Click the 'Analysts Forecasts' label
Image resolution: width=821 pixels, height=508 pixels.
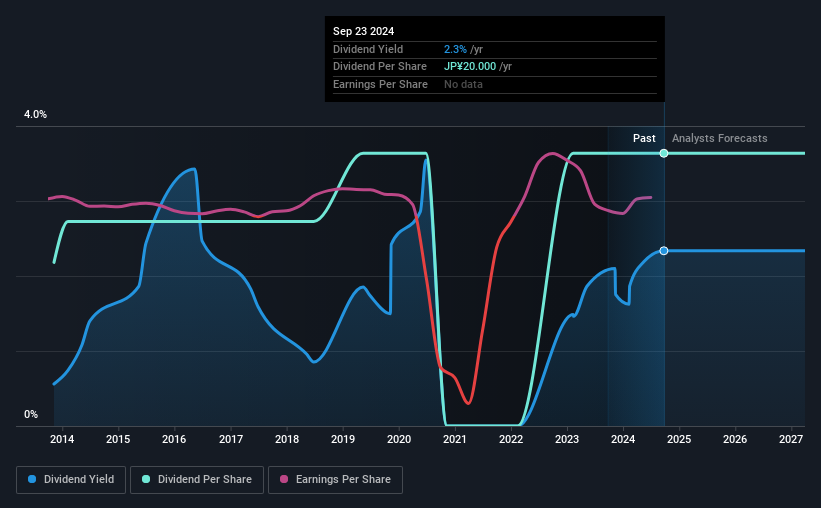719,138
